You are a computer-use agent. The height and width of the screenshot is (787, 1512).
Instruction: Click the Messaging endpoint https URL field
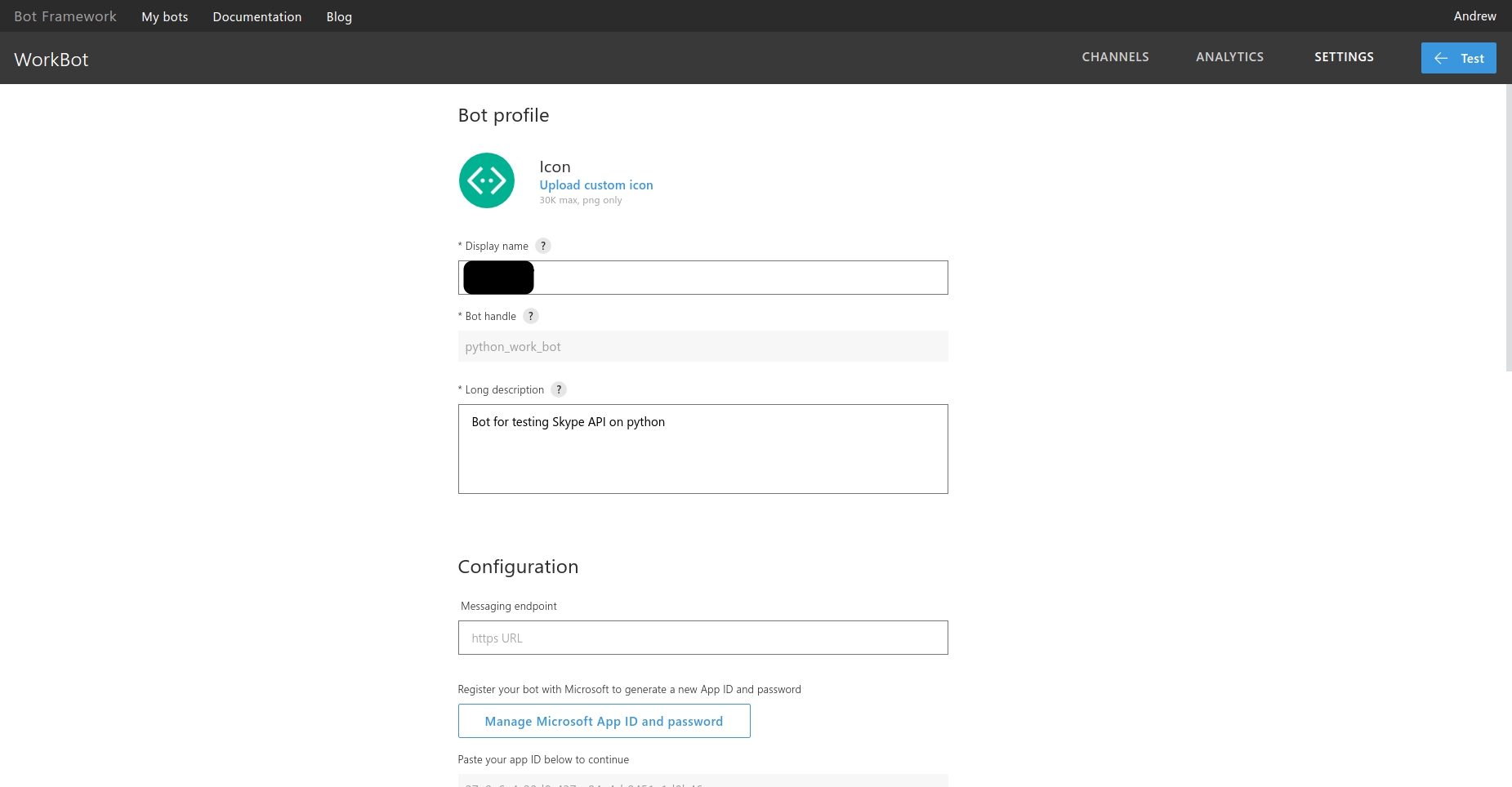pos(703,638)
